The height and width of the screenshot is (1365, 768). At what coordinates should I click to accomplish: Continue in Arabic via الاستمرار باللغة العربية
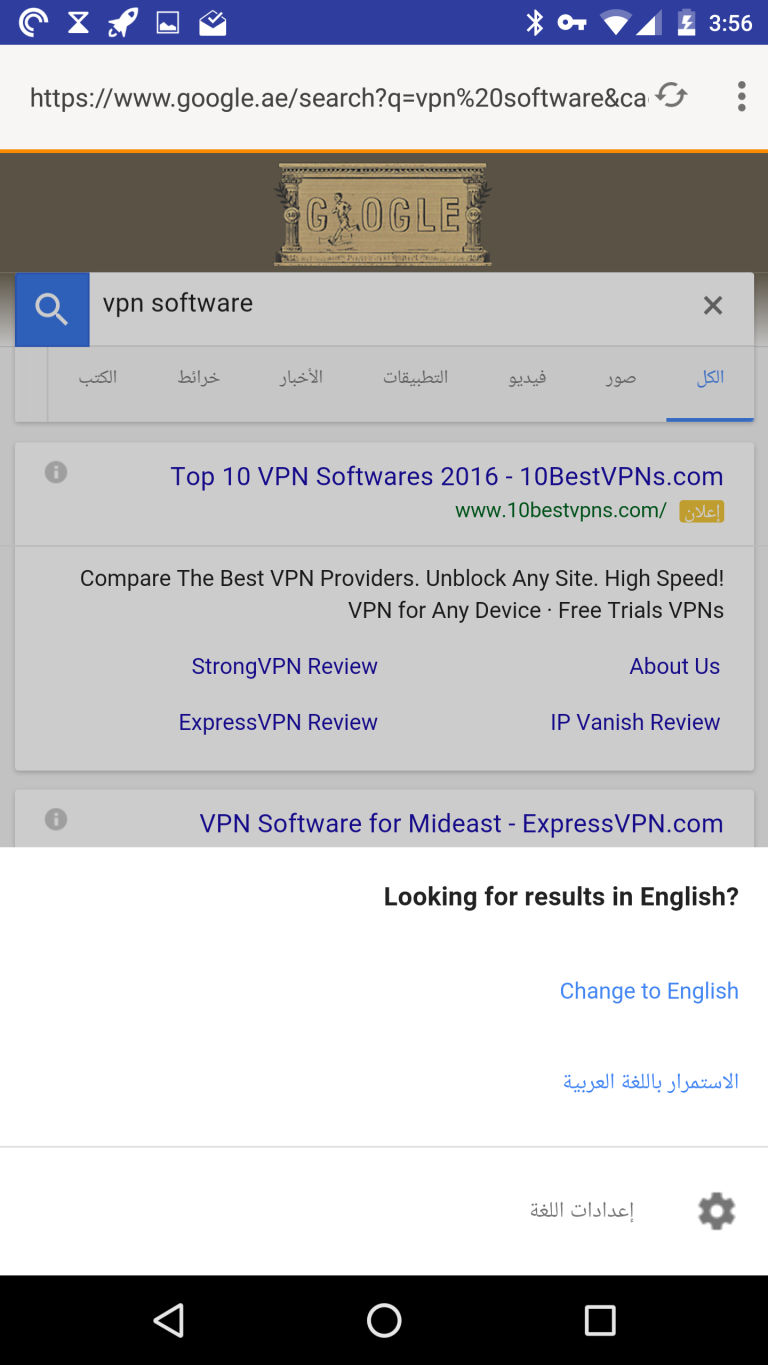coord(651,1082)
